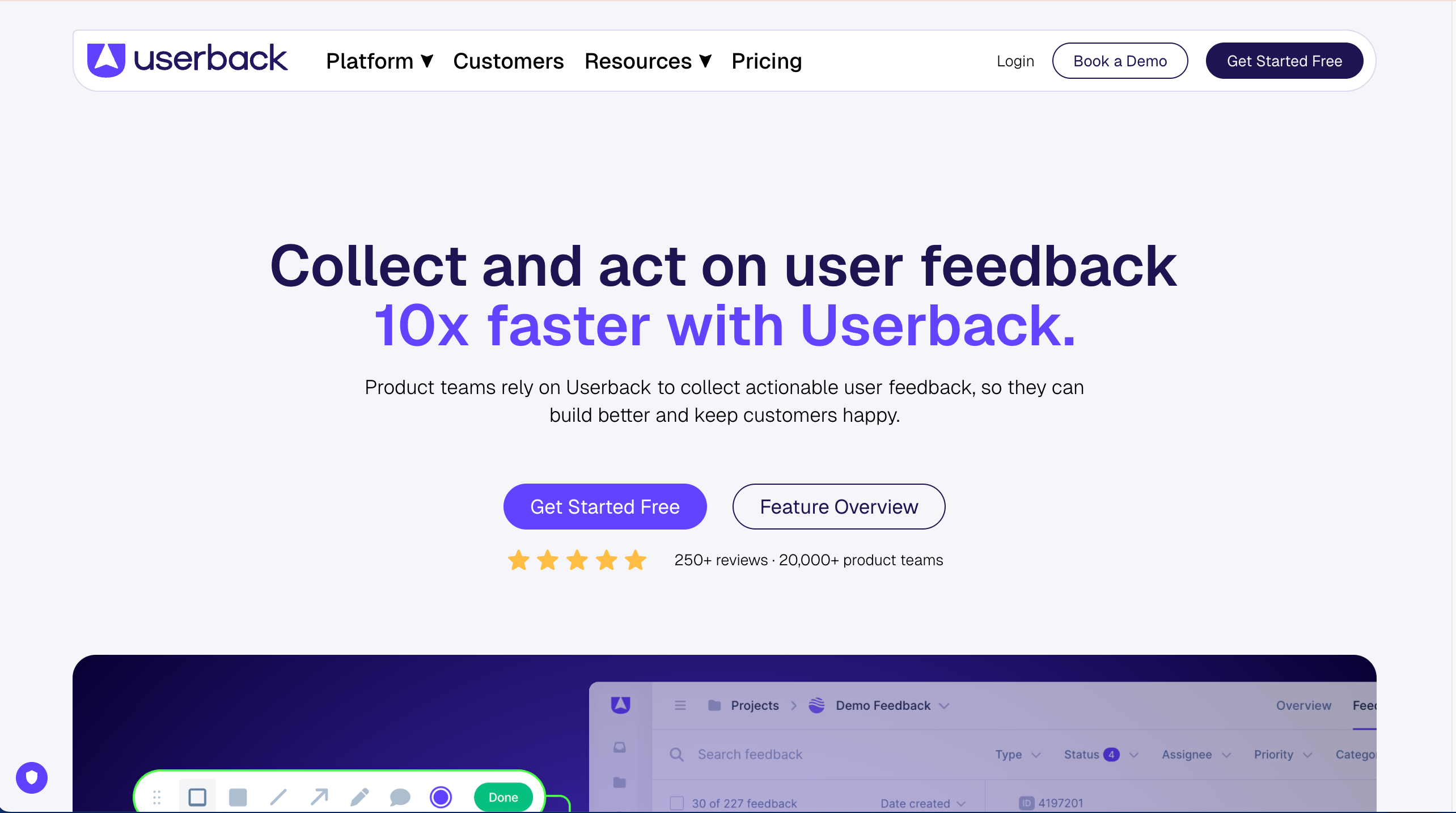Select the filled rectangle blackout tool
Image resolution: width=1456 pixels, height=813 pixels.
238,797
